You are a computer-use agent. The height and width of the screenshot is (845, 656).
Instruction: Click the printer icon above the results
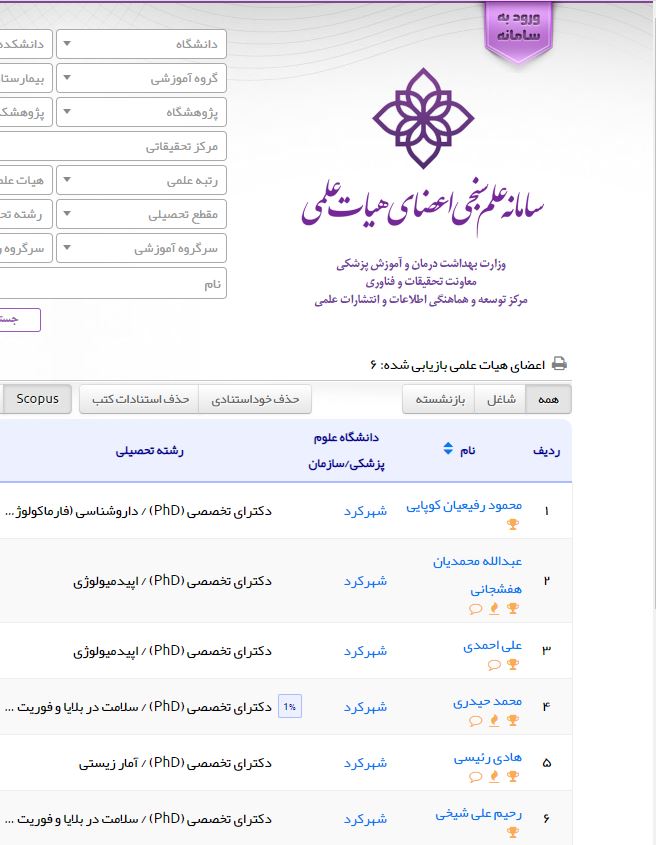[x=560, y=364]
